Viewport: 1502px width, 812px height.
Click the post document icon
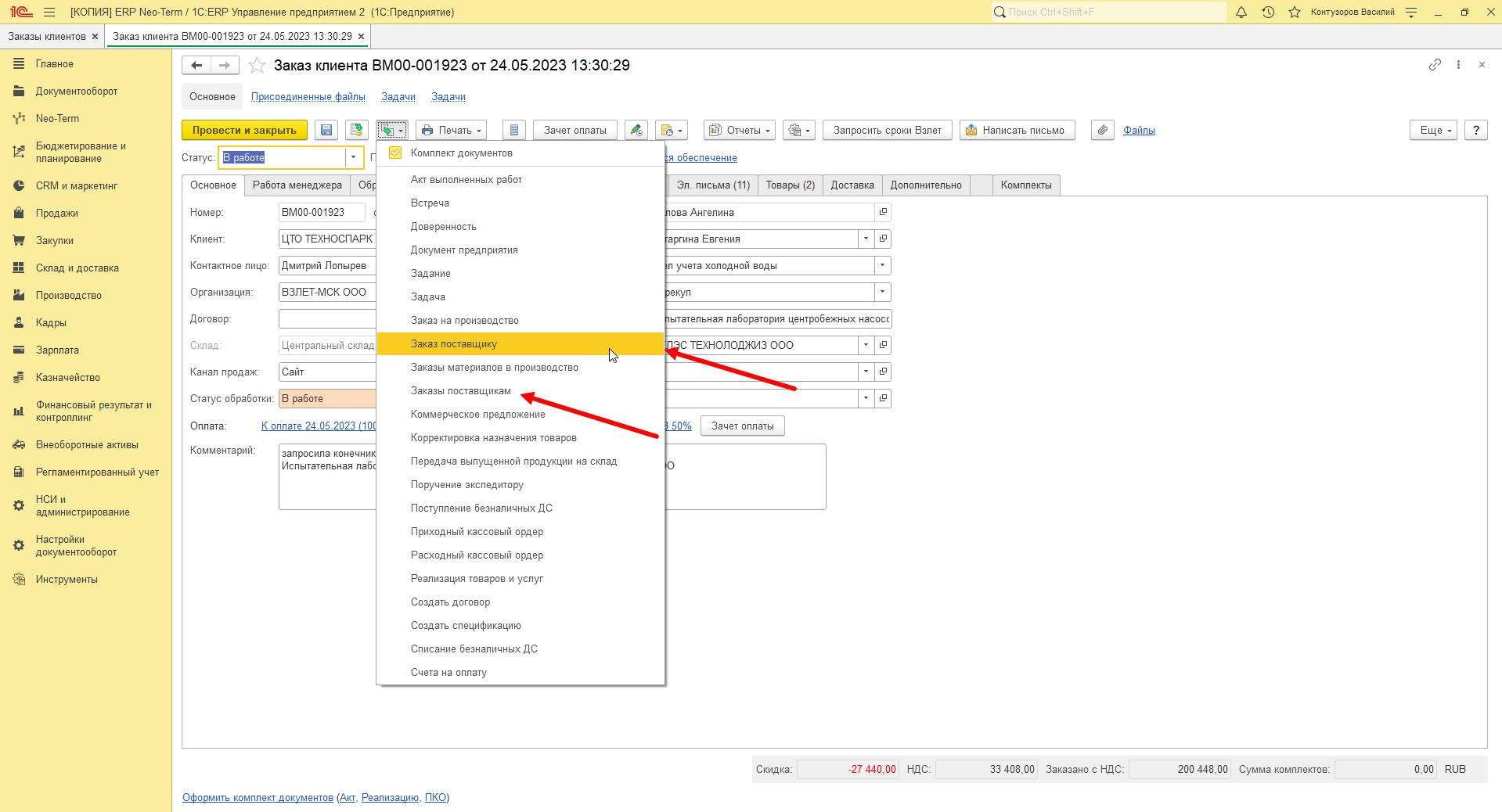pyautogui.click(x=357, y=130)
